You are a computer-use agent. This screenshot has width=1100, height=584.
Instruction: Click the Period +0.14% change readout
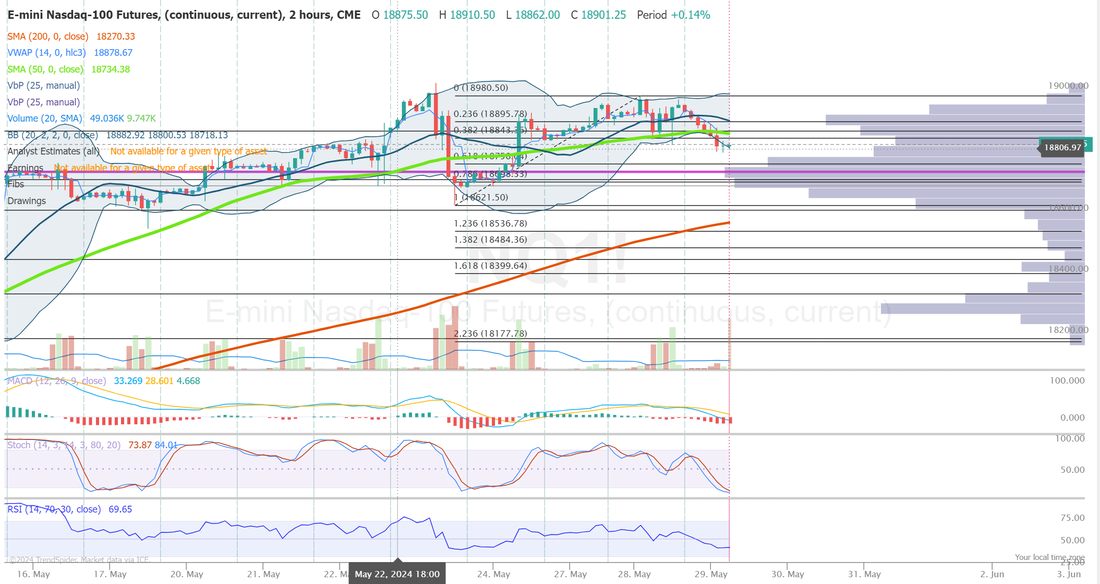click(x=673, y=15)
